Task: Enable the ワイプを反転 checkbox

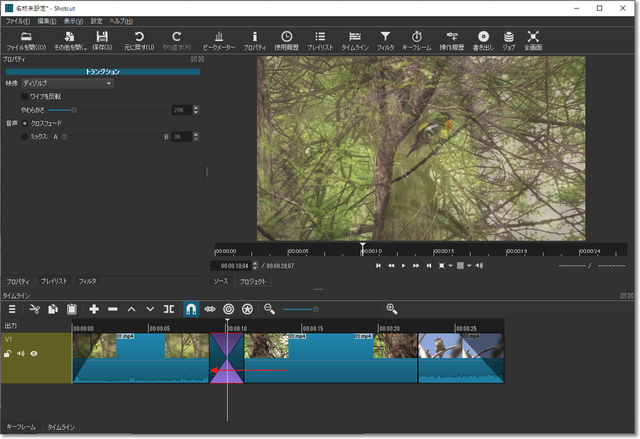Action: pos(25,96)
